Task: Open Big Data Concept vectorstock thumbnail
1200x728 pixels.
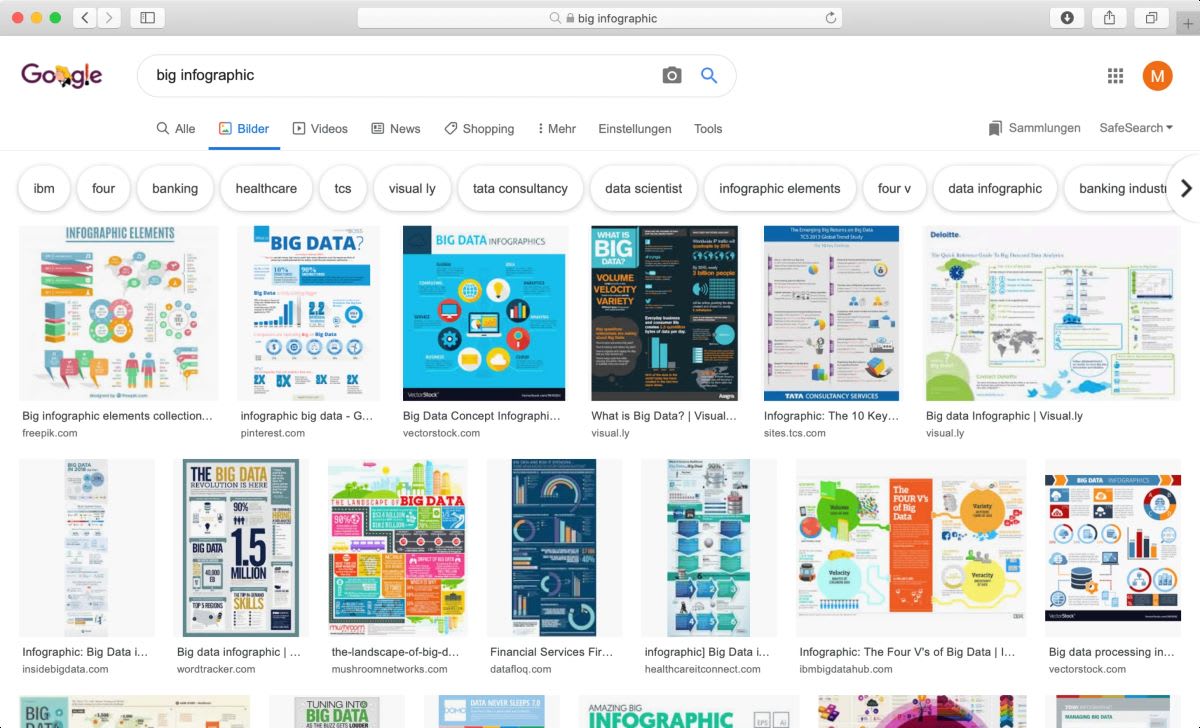Action: [485, 313]
